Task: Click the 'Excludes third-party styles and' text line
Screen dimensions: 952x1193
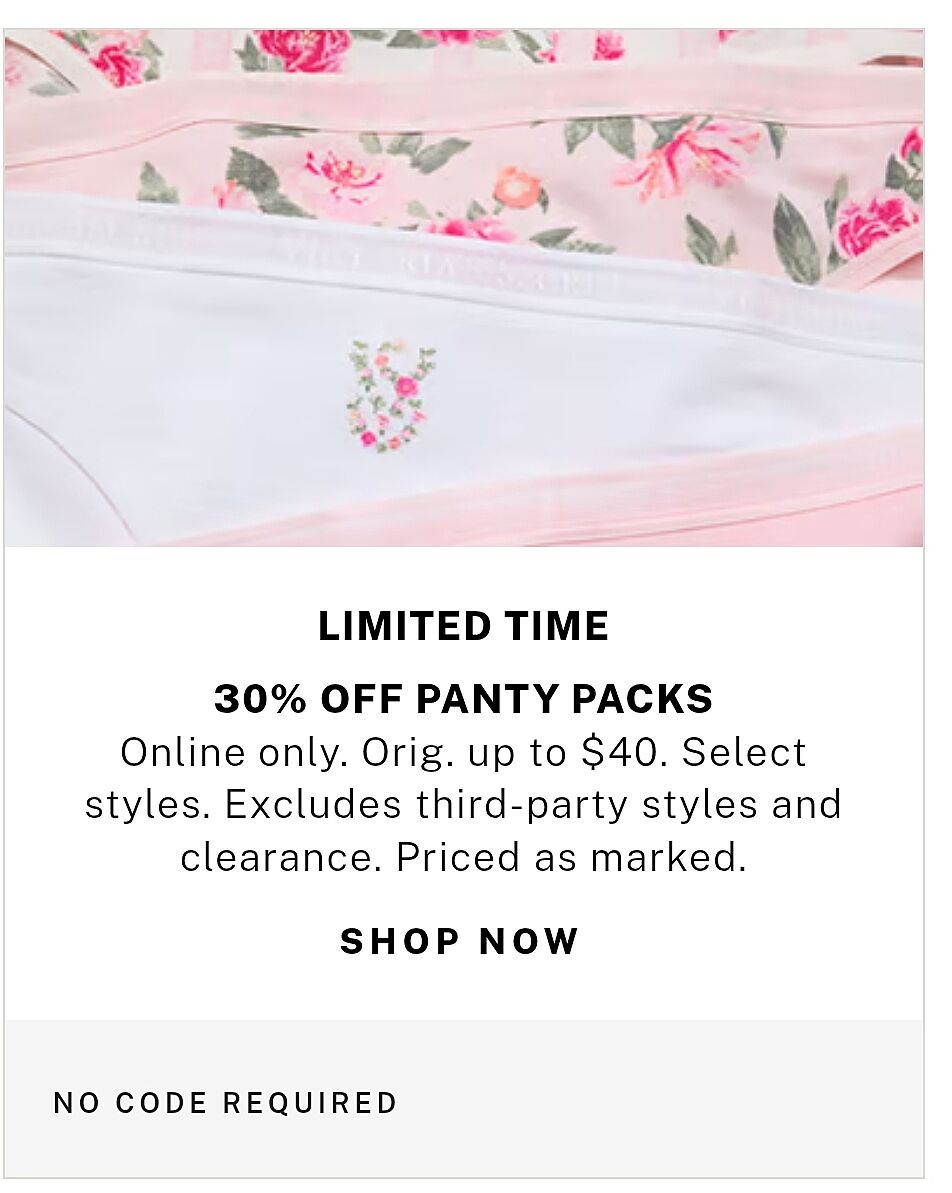Action: point(533,805)
